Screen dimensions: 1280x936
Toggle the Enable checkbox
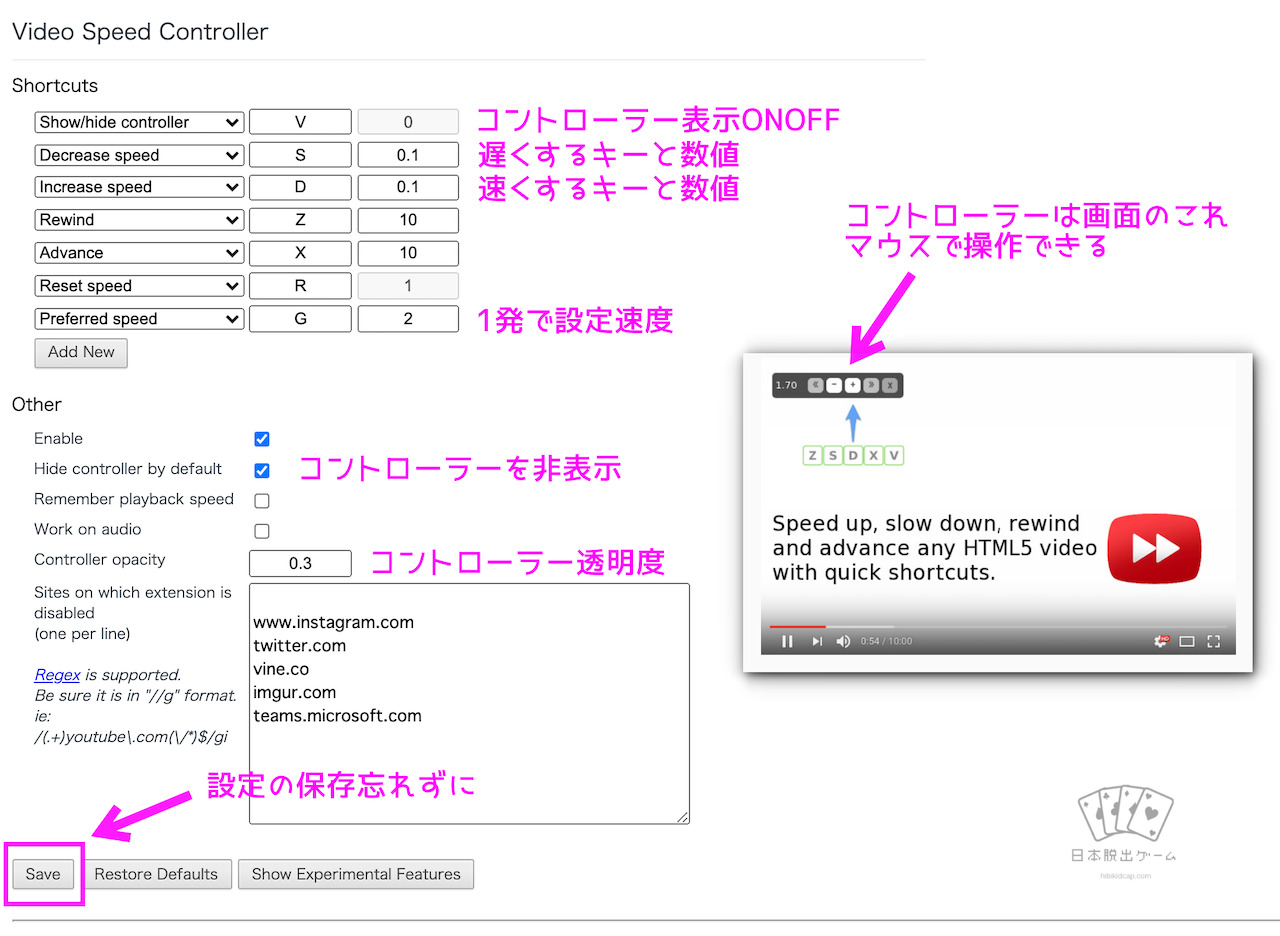pos(262,439)
